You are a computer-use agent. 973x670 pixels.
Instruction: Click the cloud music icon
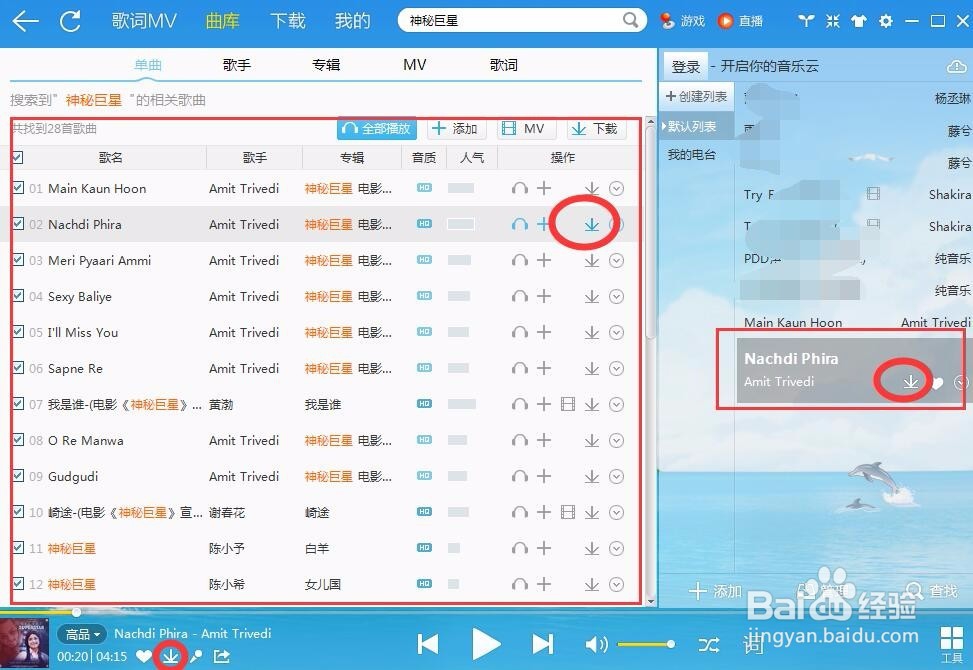(956, 66)
